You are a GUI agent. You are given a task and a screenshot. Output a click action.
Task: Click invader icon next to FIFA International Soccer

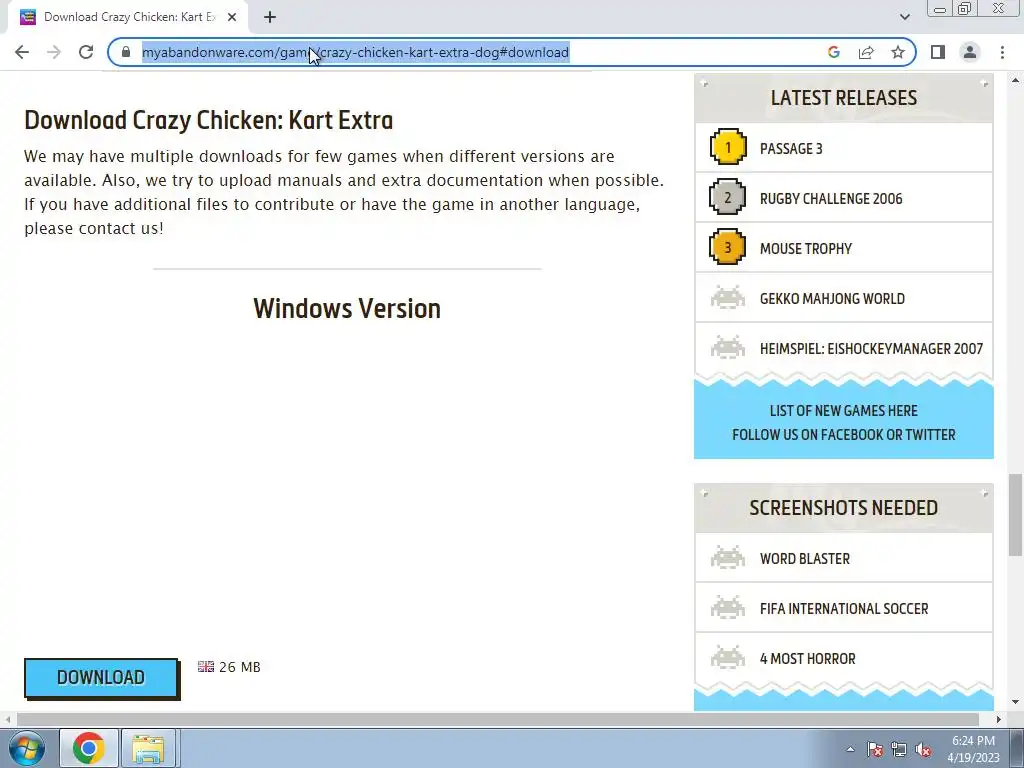(728, 607)
